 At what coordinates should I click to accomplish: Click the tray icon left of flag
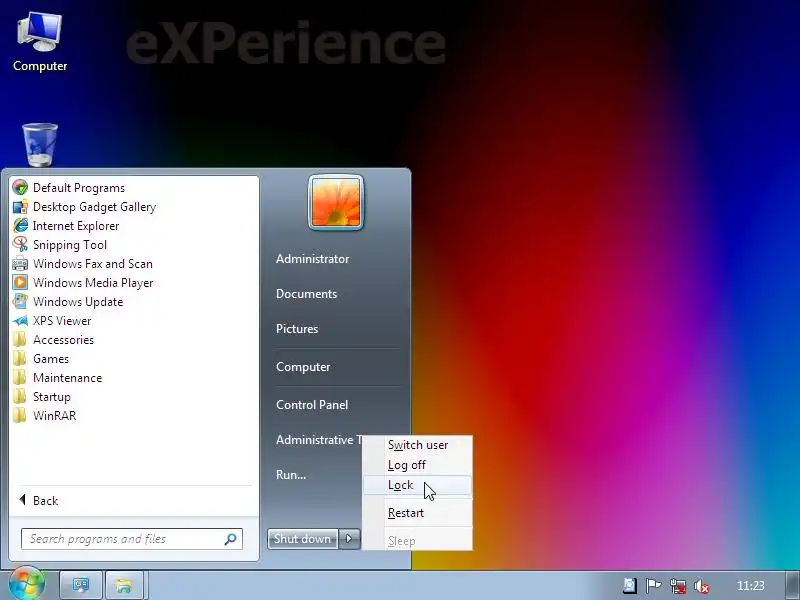coord(630,586)
